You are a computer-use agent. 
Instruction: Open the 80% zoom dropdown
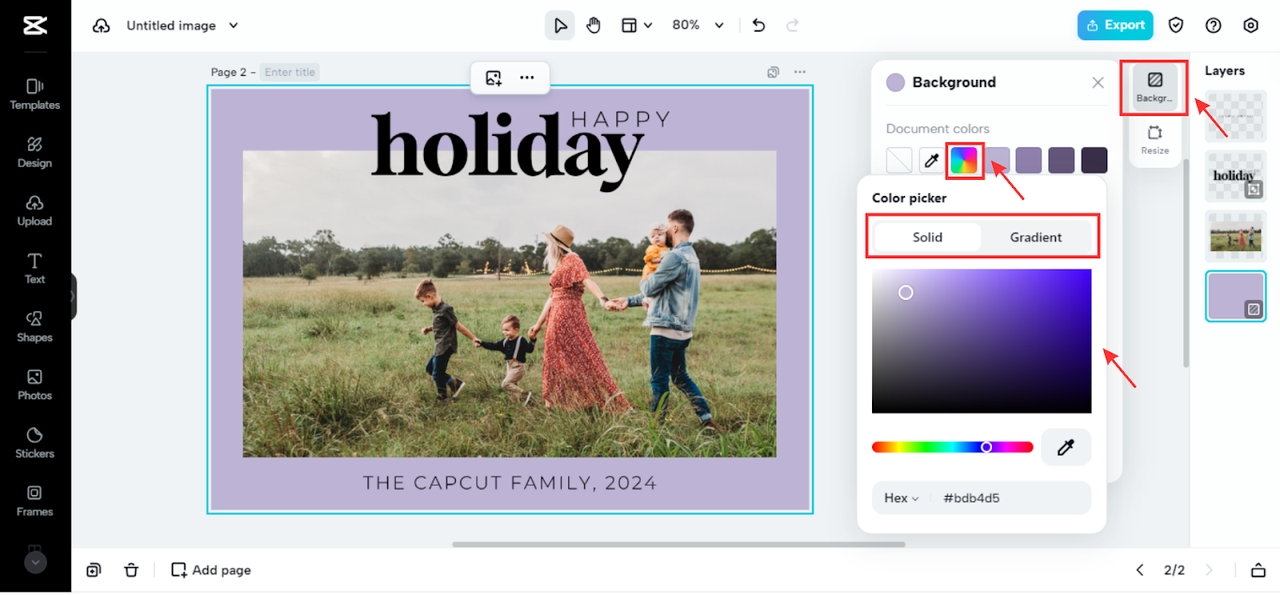pos(698,26)
